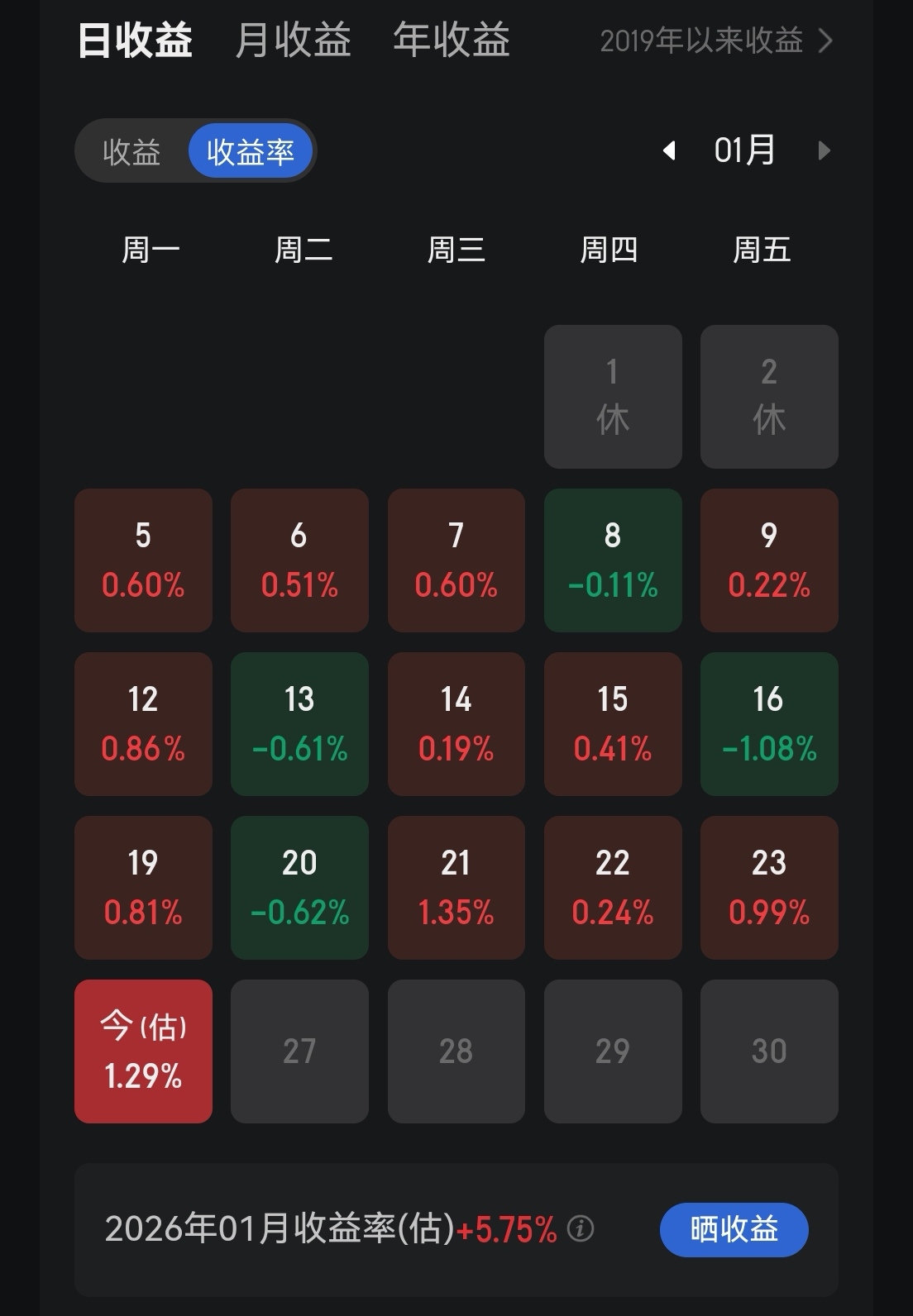
Task: Switch to 收益 amount view
Action: tap(131, 152)
